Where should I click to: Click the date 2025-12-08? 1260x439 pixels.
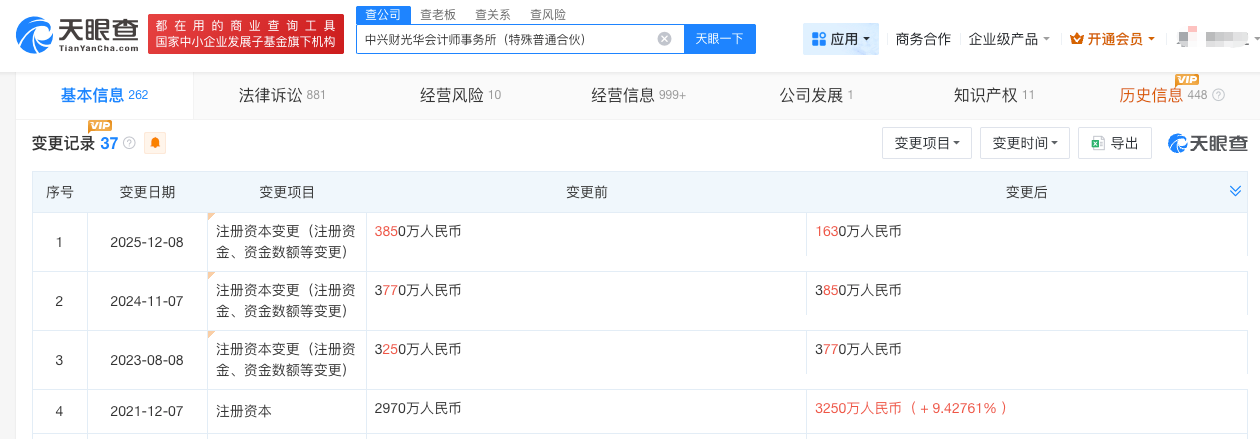(147, 242)
